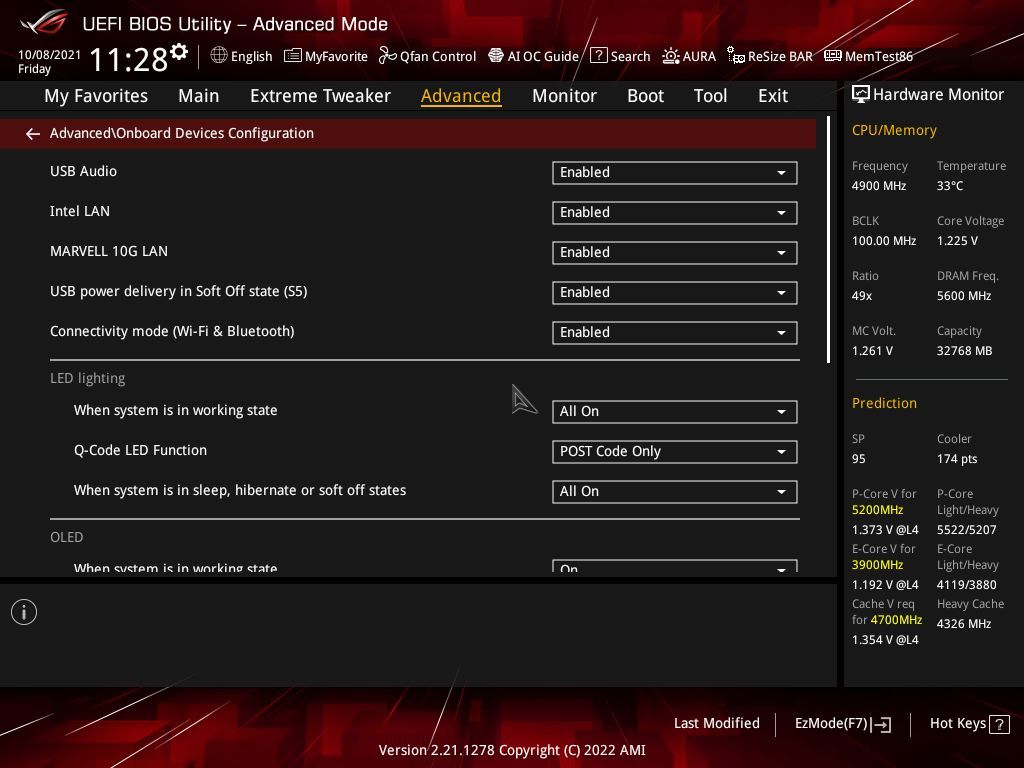Click the Hot Keys question-mark icon

999,724
